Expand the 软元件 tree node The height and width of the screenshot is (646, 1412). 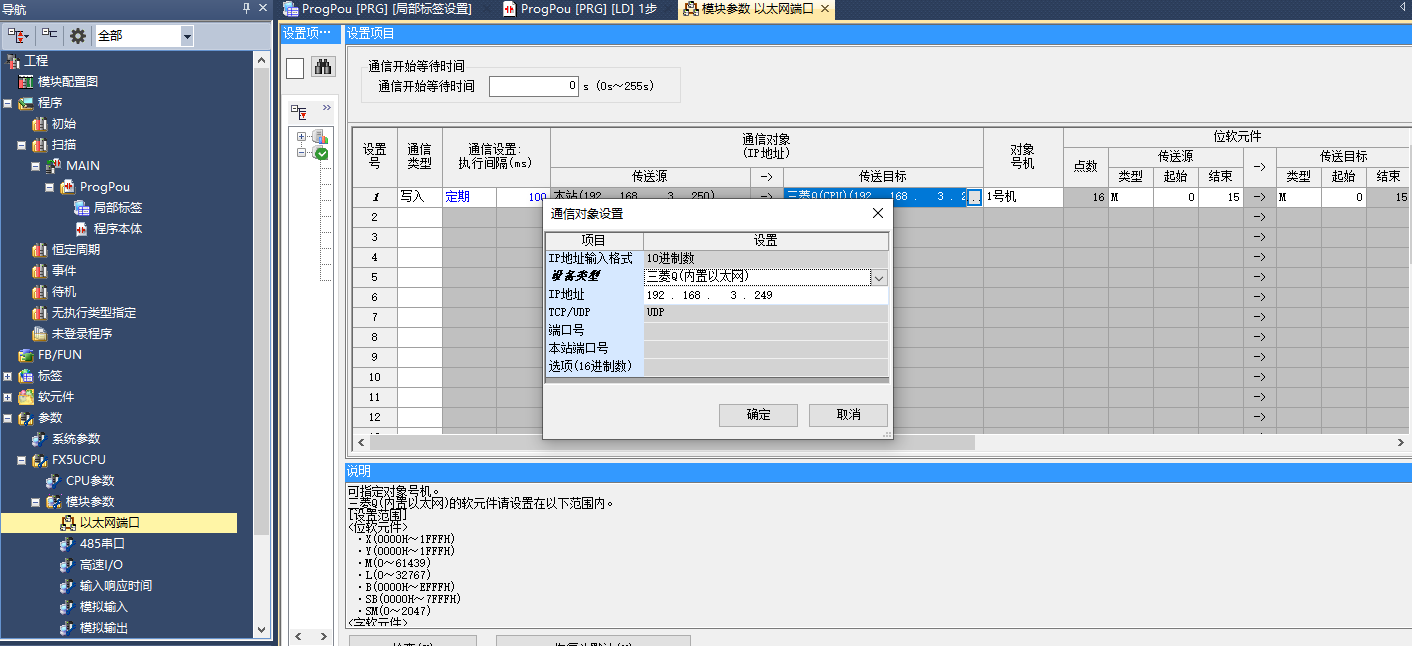(x=8, y=397)
